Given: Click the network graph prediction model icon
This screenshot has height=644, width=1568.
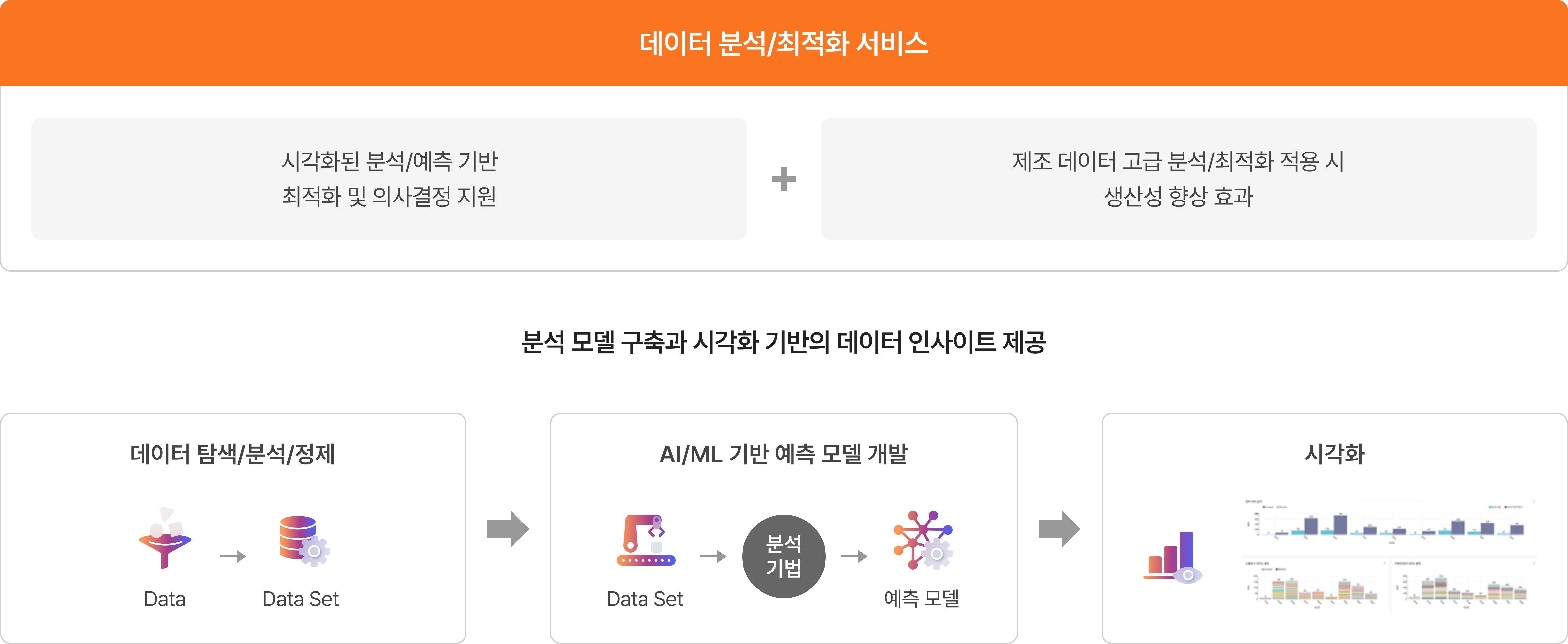Looking at the screenshot, I should click(x=922, y=540).
